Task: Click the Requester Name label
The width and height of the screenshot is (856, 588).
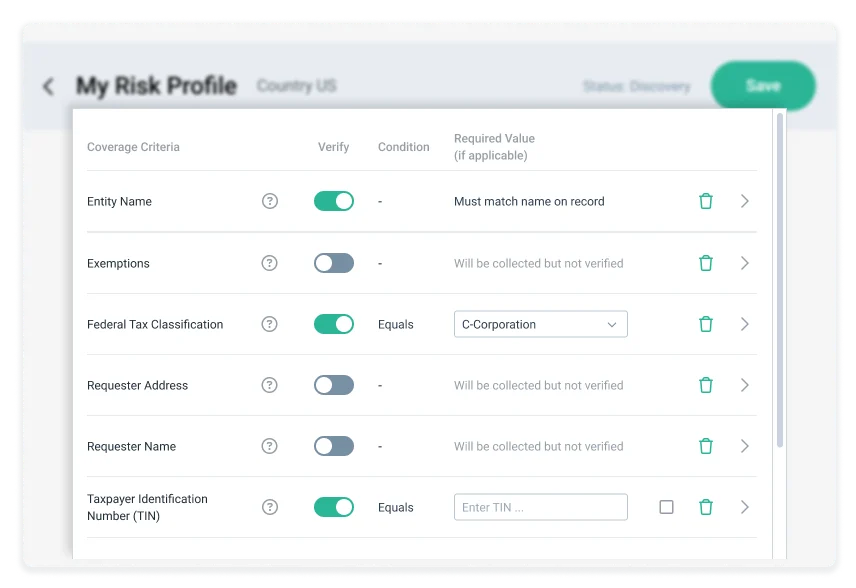Action: tap(131, 447)
